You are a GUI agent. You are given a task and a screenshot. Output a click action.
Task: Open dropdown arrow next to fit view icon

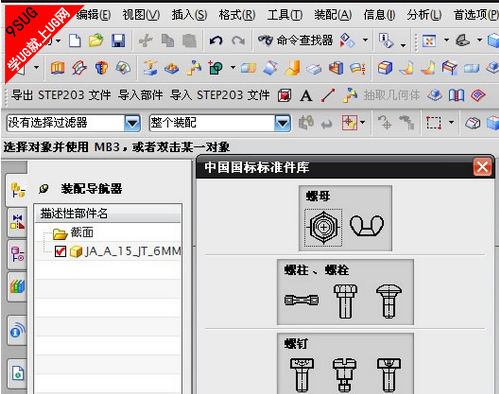coord(446,40)
